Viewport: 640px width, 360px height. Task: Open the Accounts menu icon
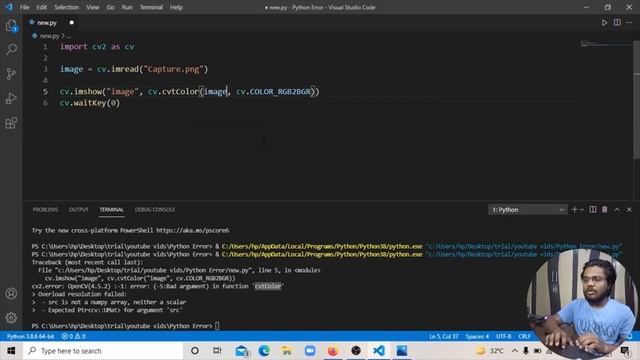(11, 293)
